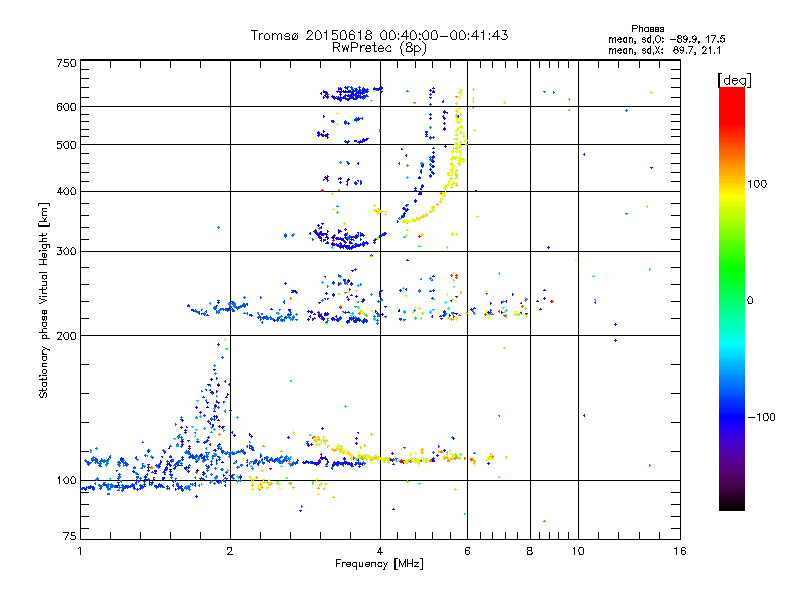800x600 pixels.
Task: Click the y-axis '500' tick label
Action: click(66, 145)
